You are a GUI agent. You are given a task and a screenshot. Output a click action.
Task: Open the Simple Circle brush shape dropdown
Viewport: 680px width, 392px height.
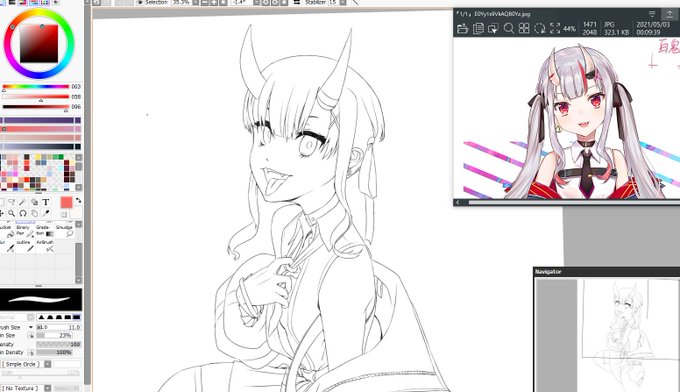[x=48, y=364]
